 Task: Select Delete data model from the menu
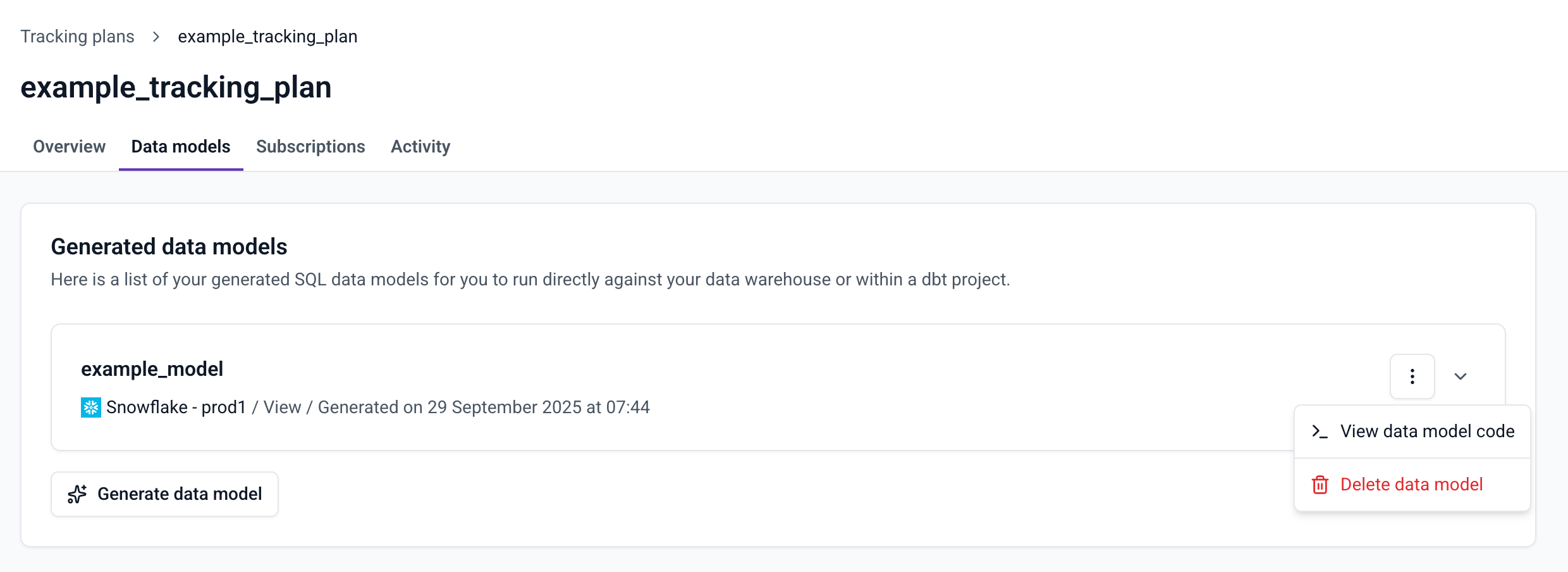pos(1411,484)
